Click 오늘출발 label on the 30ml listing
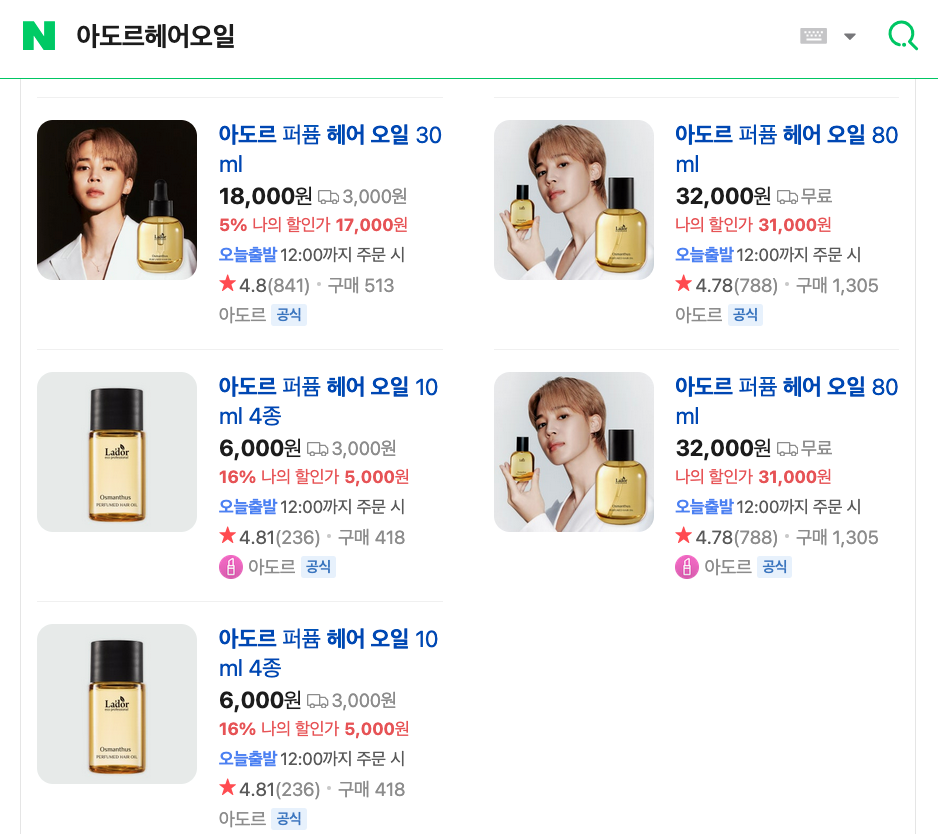This screenshot has height=834, width=938. [248, 254]
